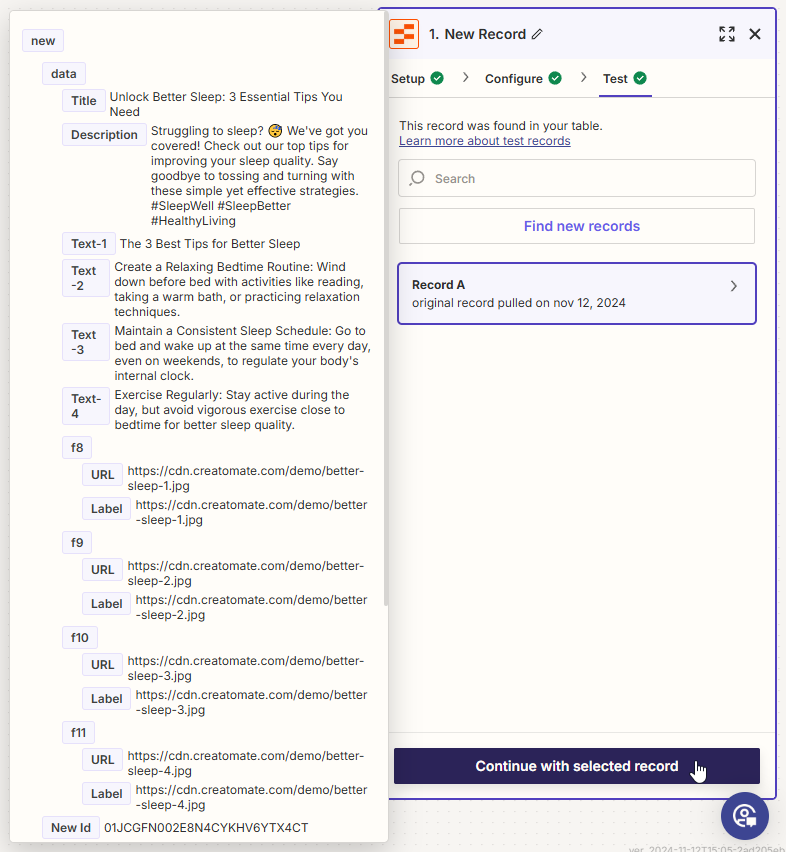Expand Record A with its chevron arrow
Screen dimensions: 786x852
point(734,286)
